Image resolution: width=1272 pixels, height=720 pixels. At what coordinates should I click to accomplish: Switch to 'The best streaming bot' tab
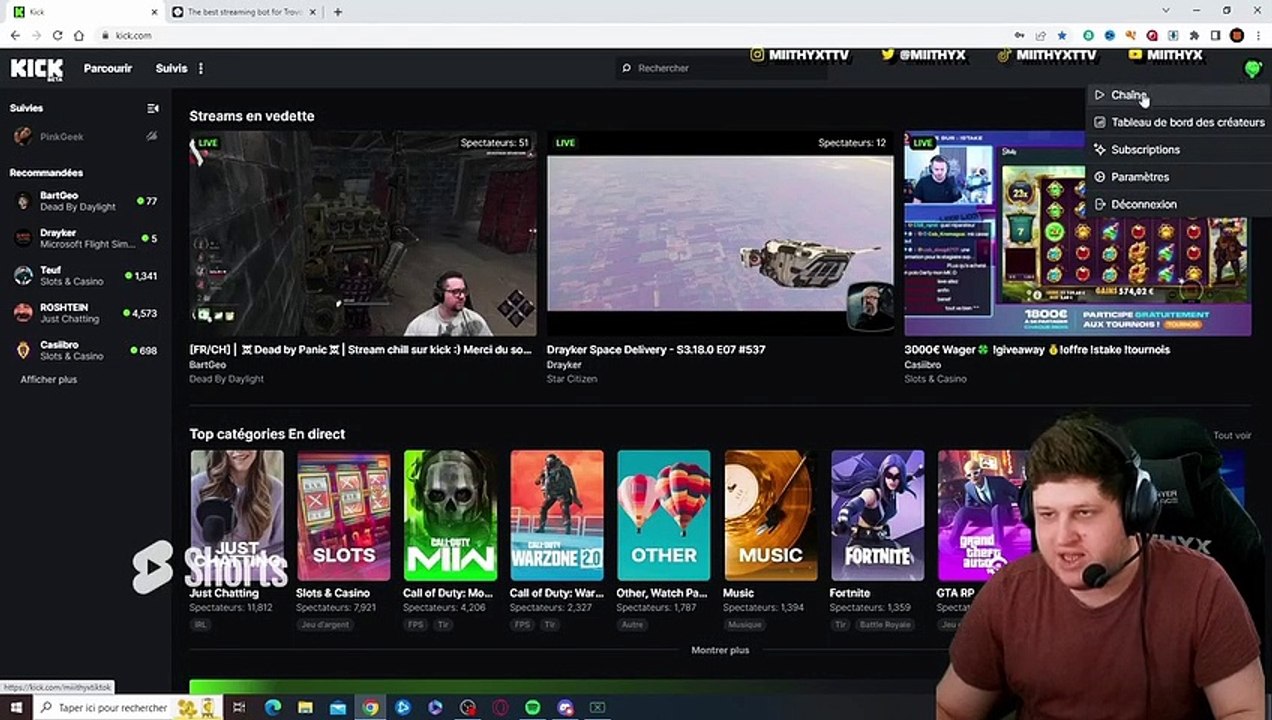pos(244,12)
